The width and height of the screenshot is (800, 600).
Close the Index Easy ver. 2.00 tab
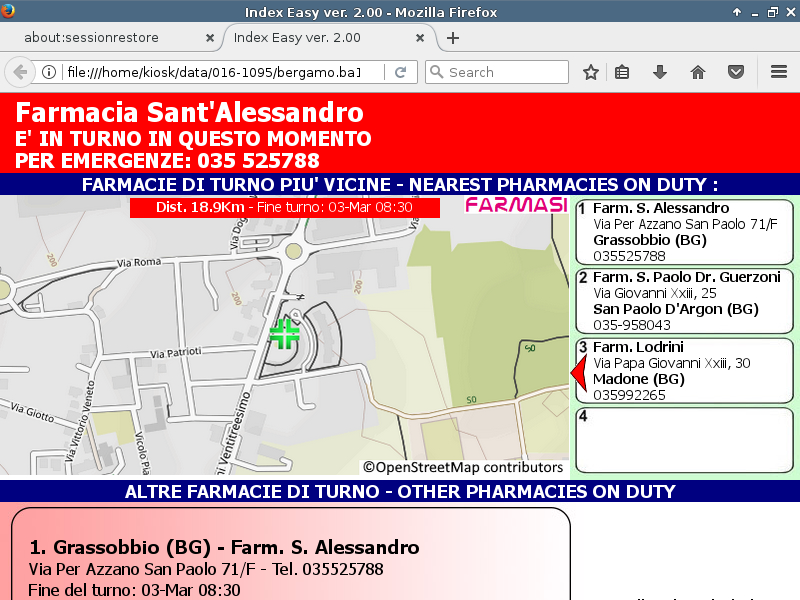(x=421, y=38)
